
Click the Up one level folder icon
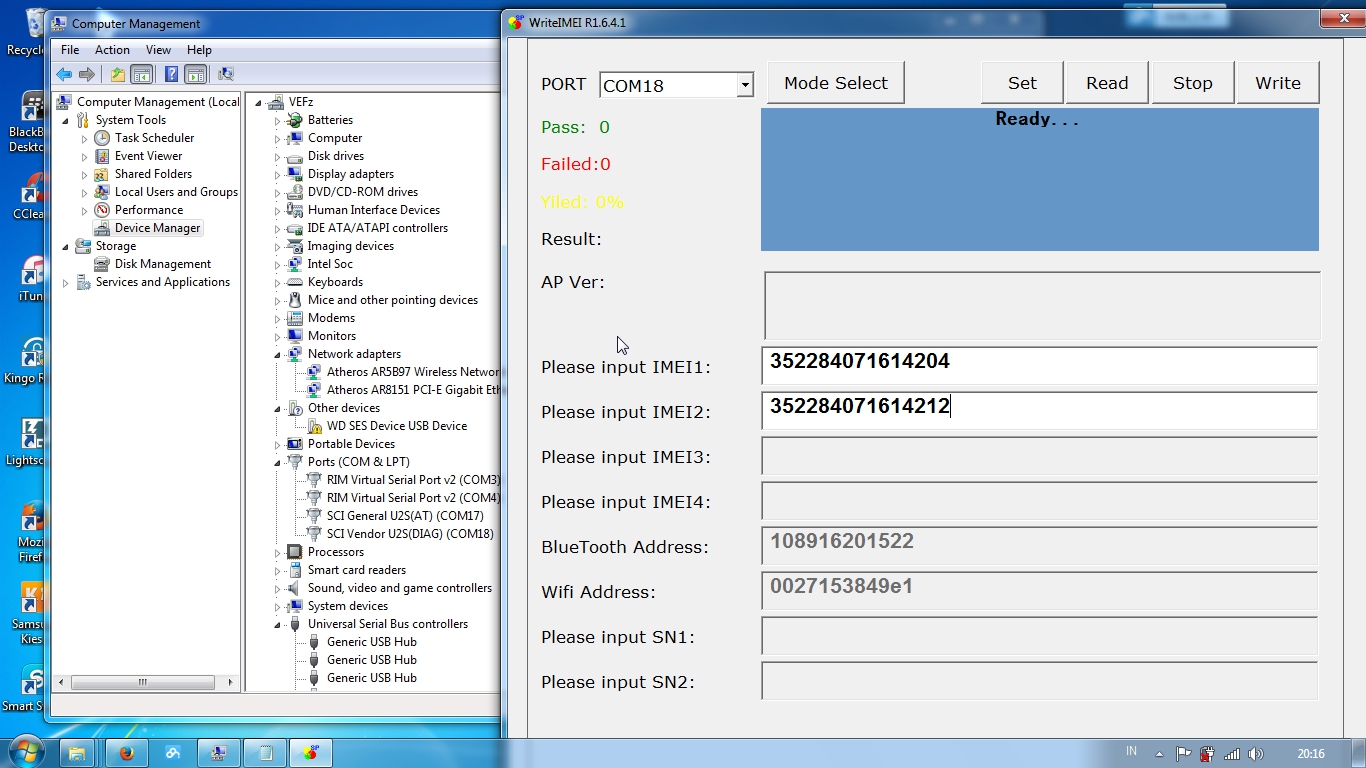[118, 74]
